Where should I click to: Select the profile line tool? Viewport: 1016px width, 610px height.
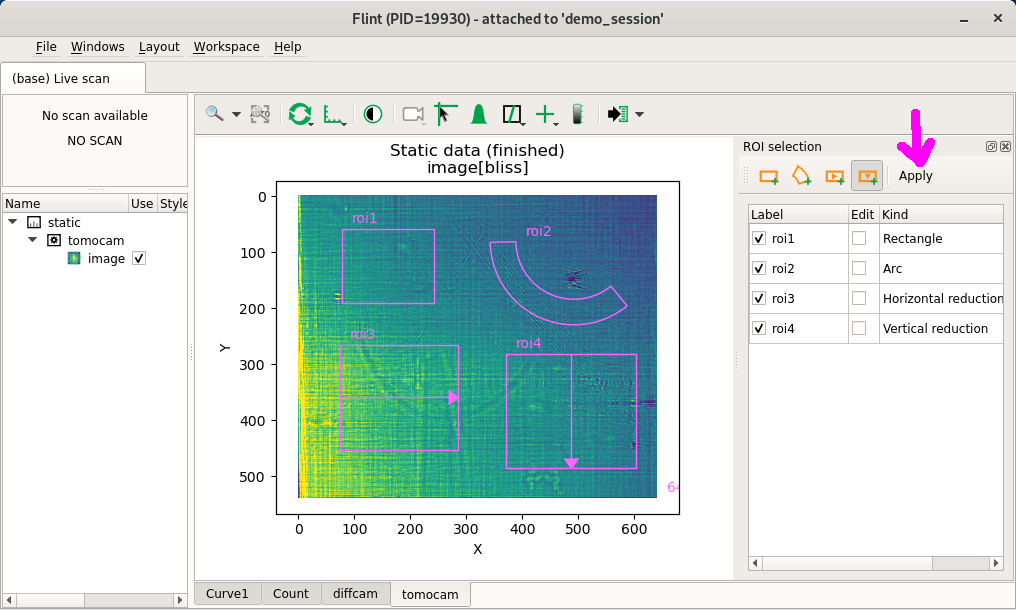point(512,115)
